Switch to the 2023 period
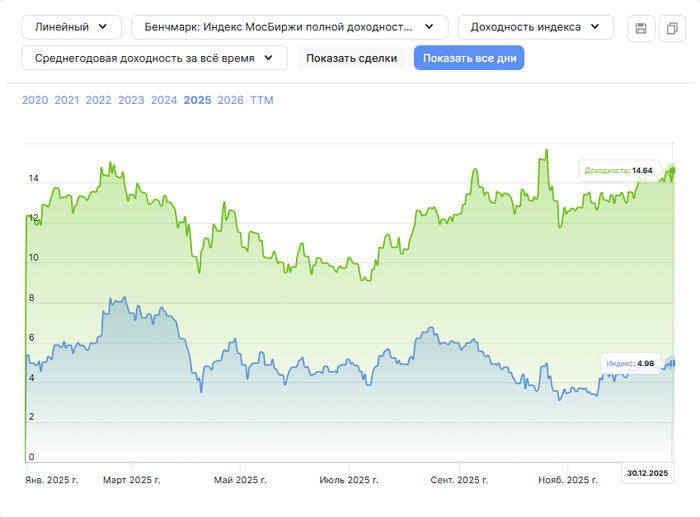700x517 pixels. 131,100
